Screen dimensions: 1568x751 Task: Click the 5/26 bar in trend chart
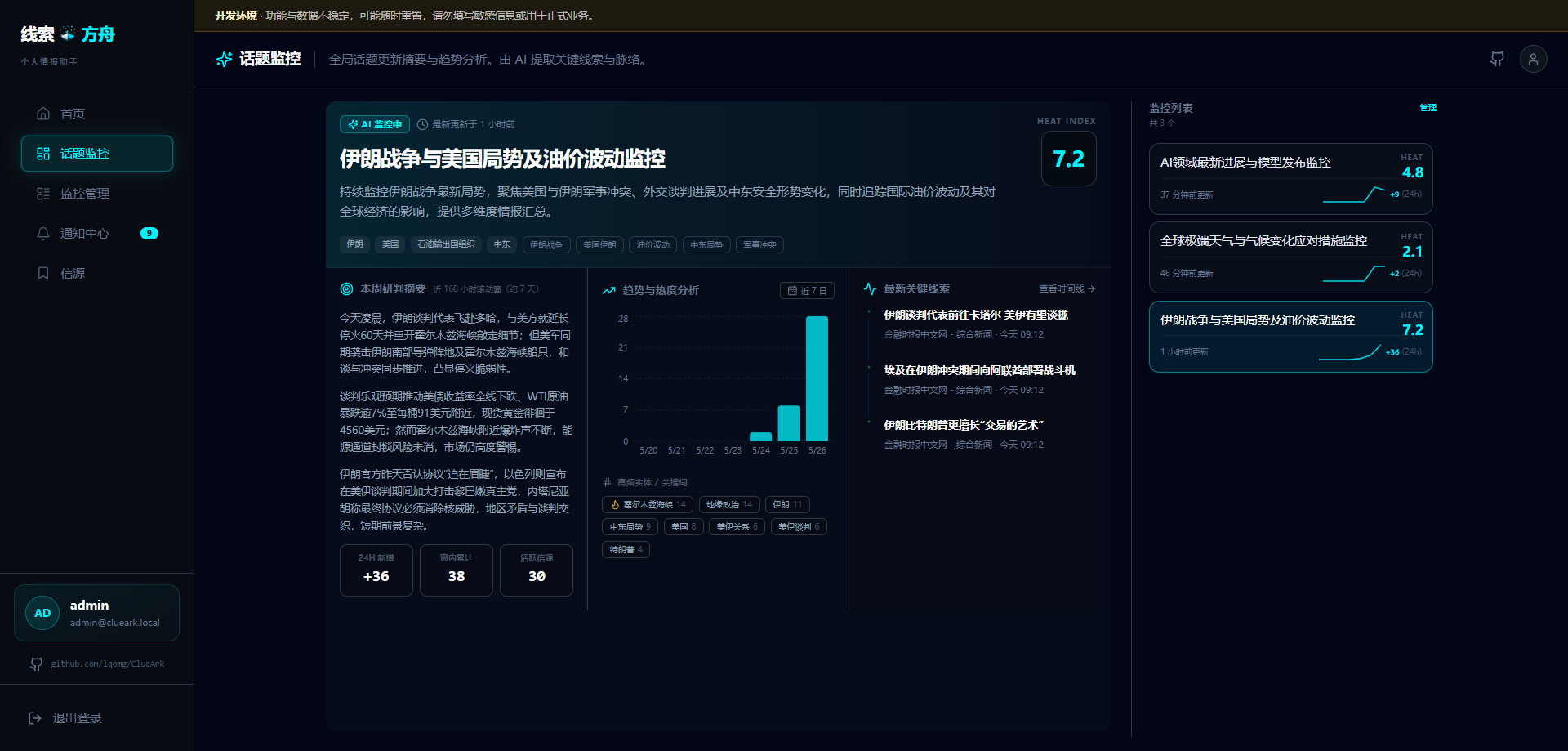coord(817,378)
